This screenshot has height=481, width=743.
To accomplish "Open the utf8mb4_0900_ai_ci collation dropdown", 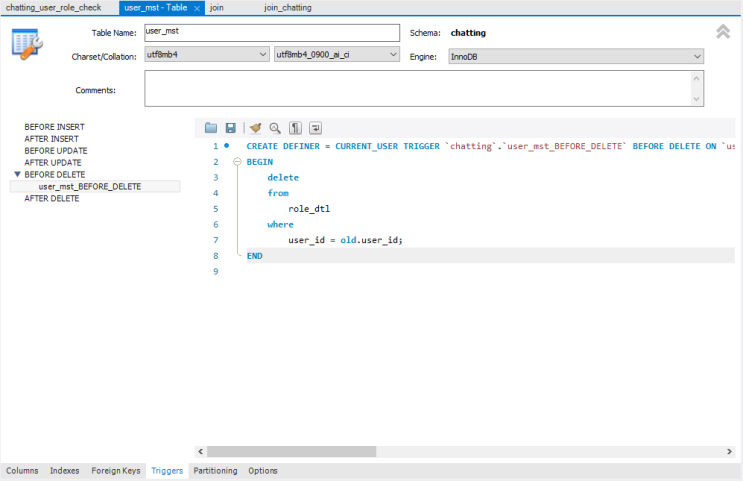I will pos(337,54).
